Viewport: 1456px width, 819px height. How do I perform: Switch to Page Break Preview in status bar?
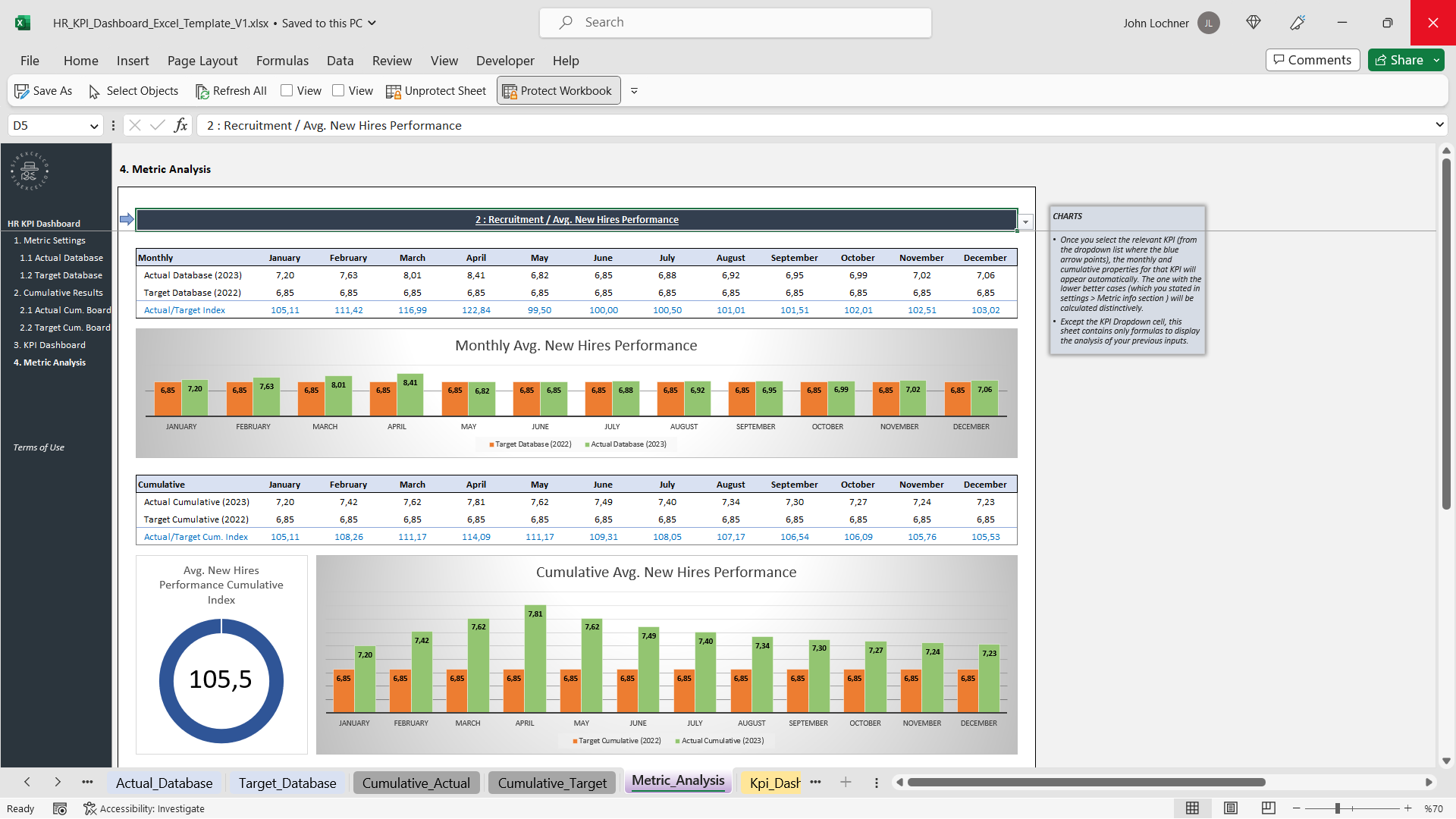pyautogui.click(x=1268, y=808)
